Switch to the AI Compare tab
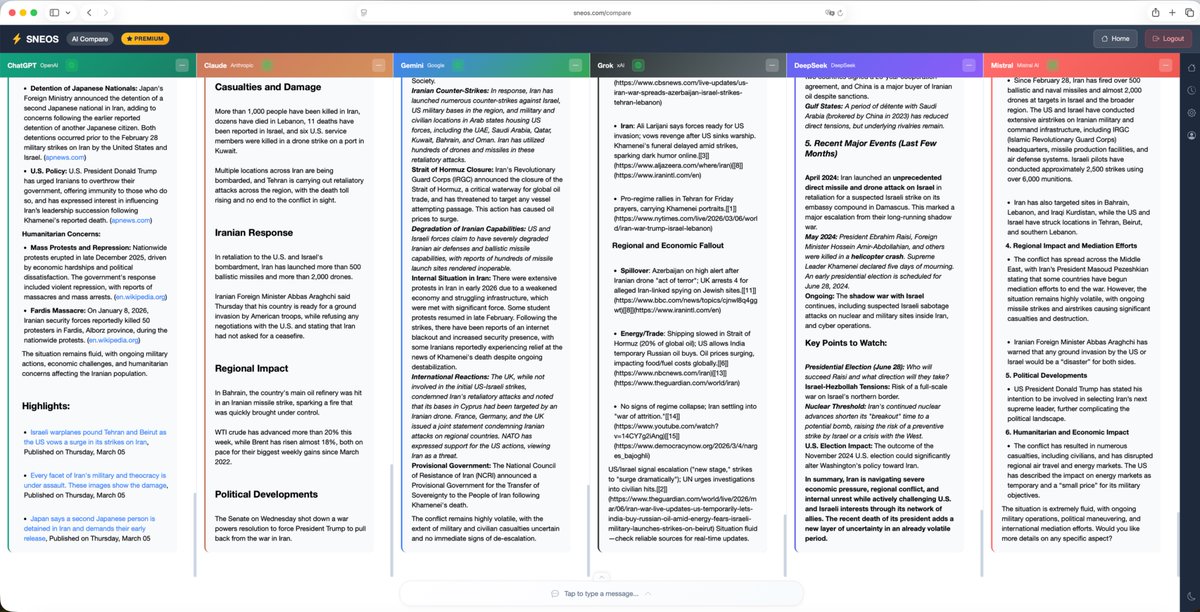1200x612 pixels. click(x=90, y=39)
